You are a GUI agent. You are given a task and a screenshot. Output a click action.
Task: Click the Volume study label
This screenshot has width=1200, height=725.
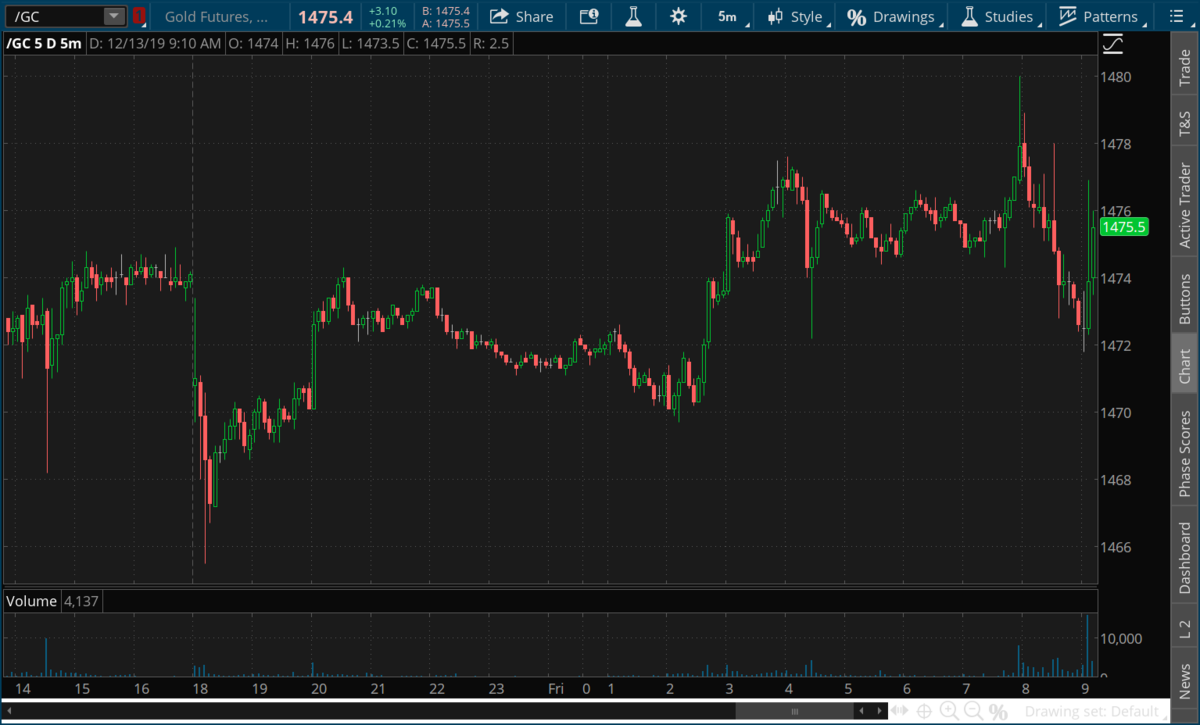pos(30,601)
